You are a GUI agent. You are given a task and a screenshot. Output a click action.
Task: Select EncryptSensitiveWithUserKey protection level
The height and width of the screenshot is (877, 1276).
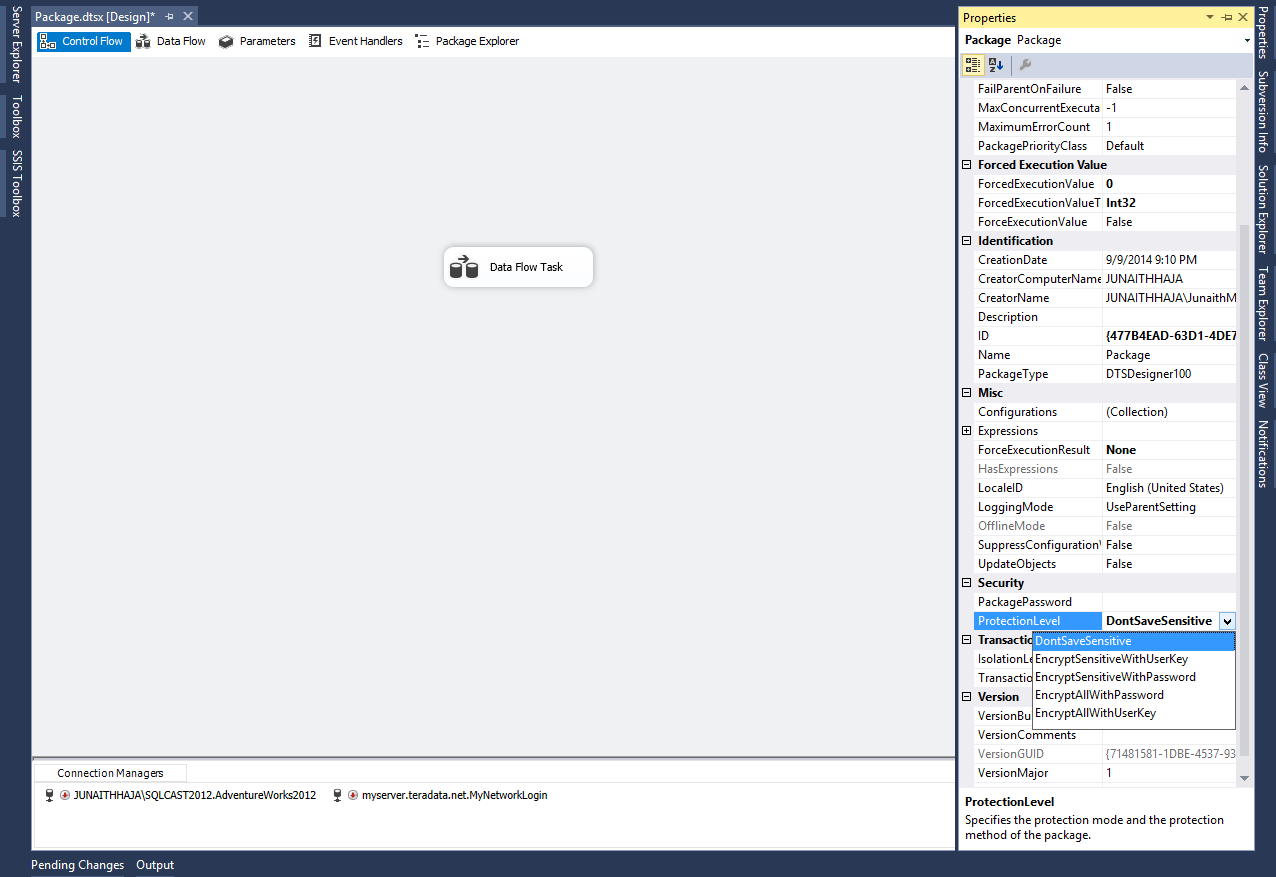click(x=1105, y=658)
